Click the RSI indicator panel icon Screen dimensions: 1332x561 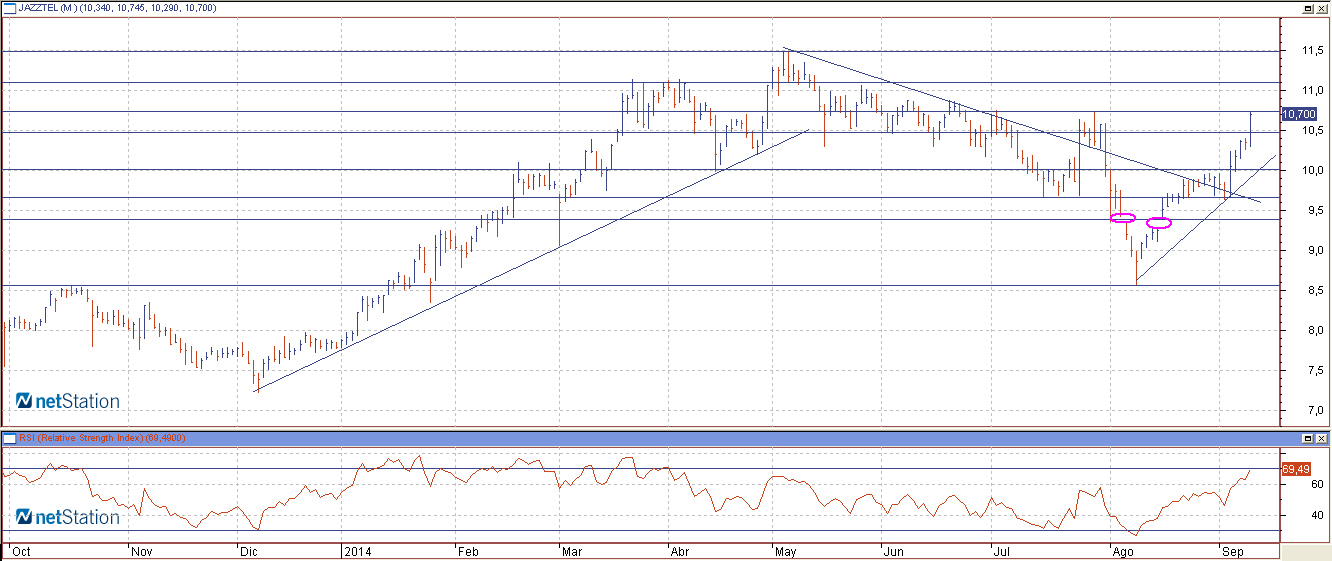point(9,438)
